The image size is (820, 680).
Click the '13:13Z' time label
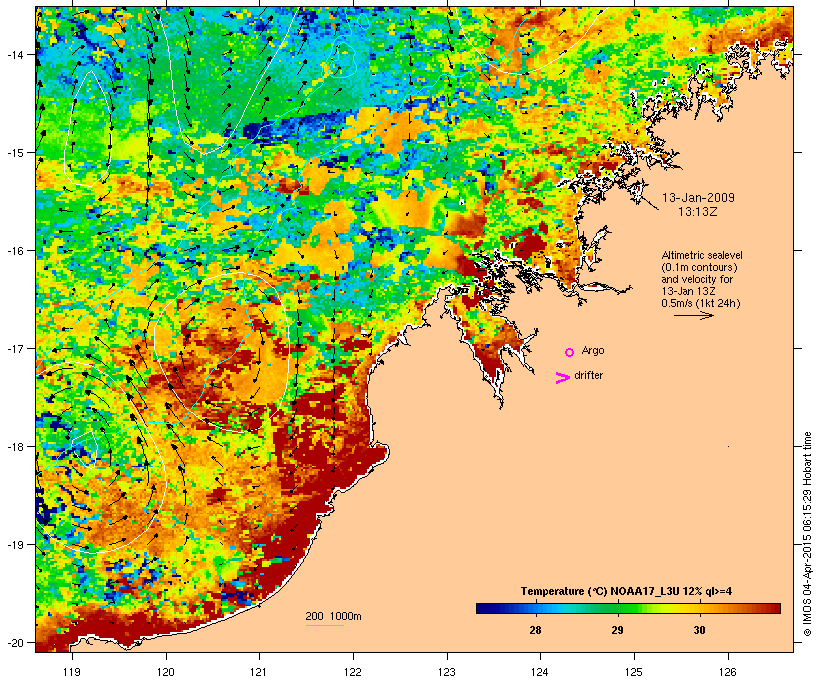click(697, 212)
